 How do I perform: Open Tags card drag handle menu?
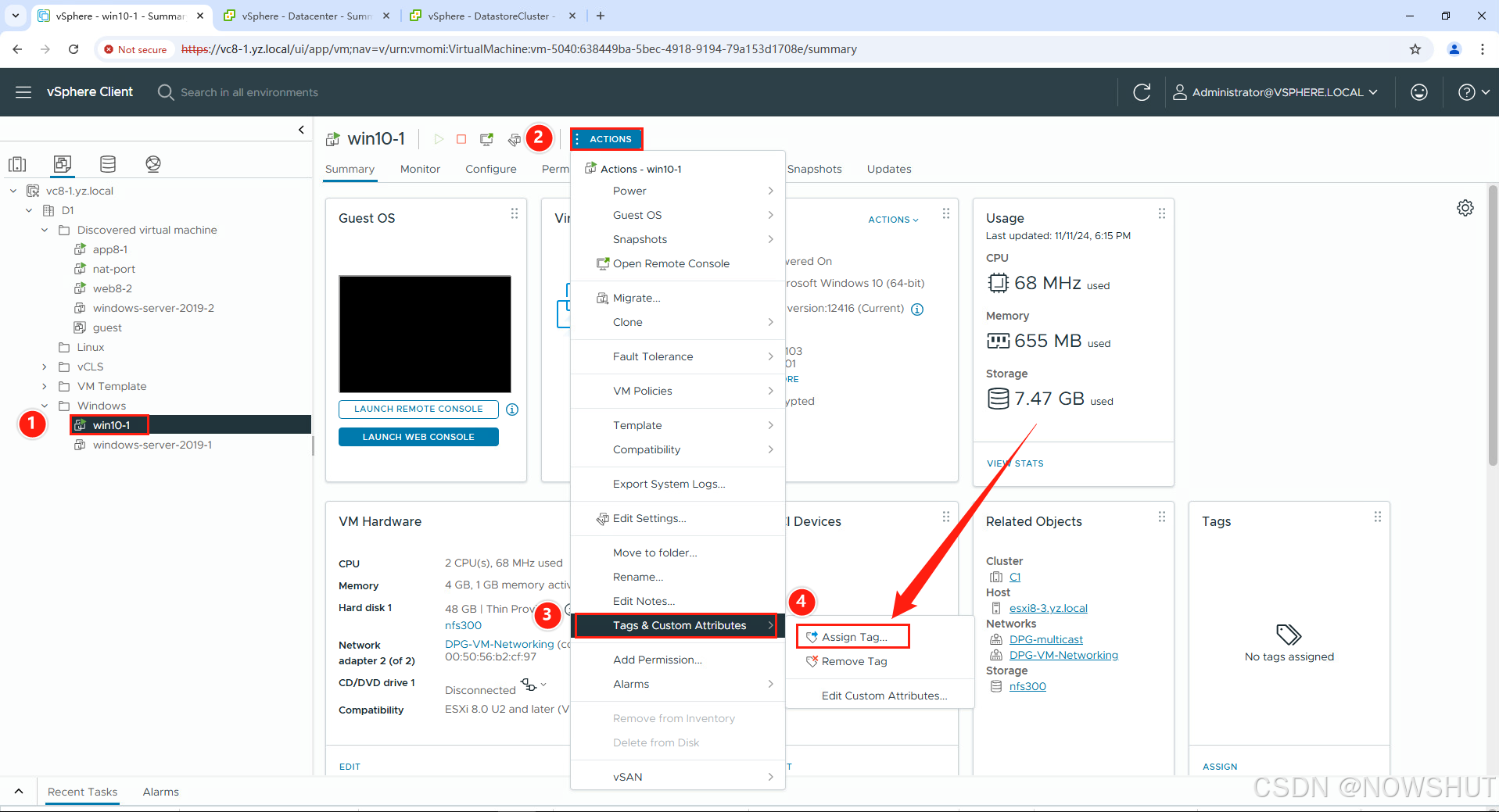(x=1378, y=517)
